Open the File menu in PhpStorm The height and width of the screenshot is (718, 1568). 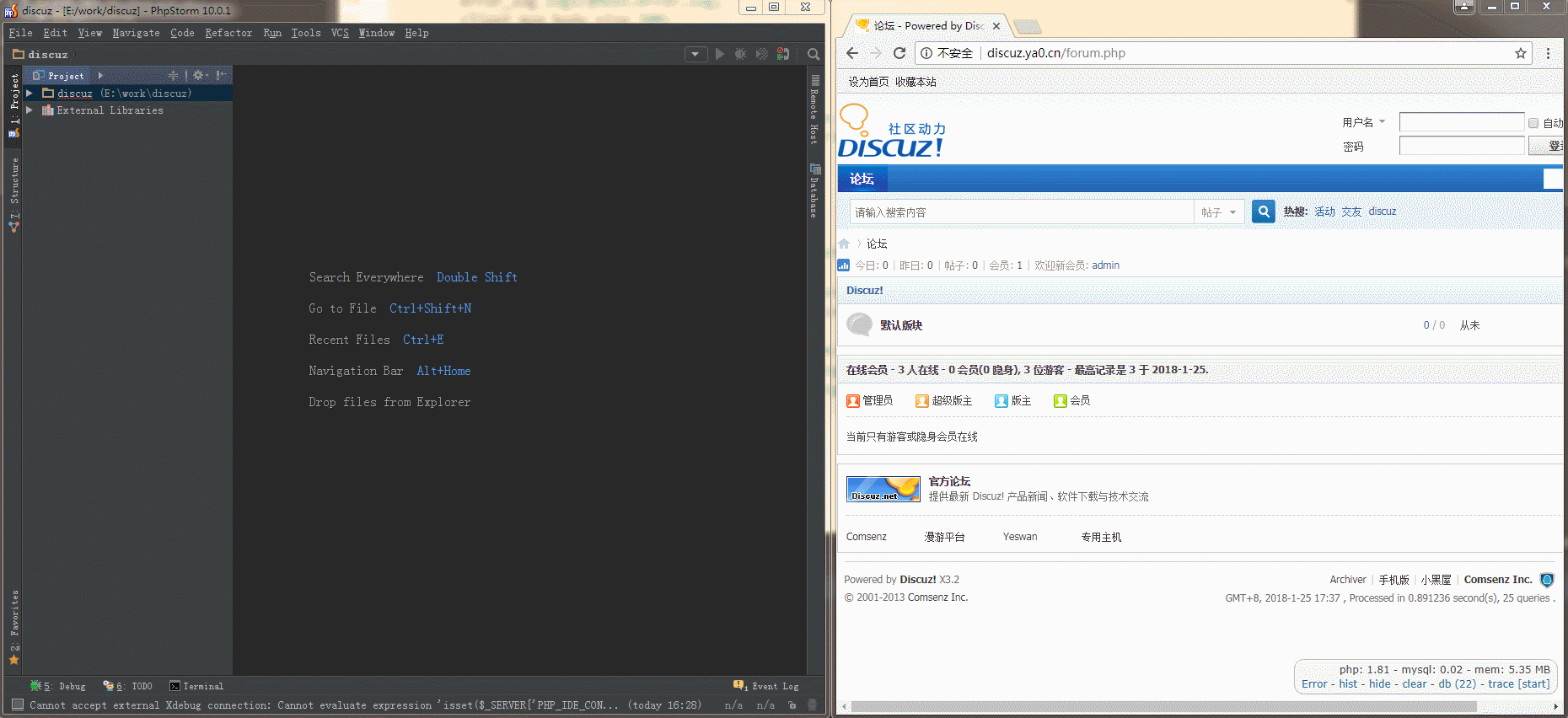point(20,33)
